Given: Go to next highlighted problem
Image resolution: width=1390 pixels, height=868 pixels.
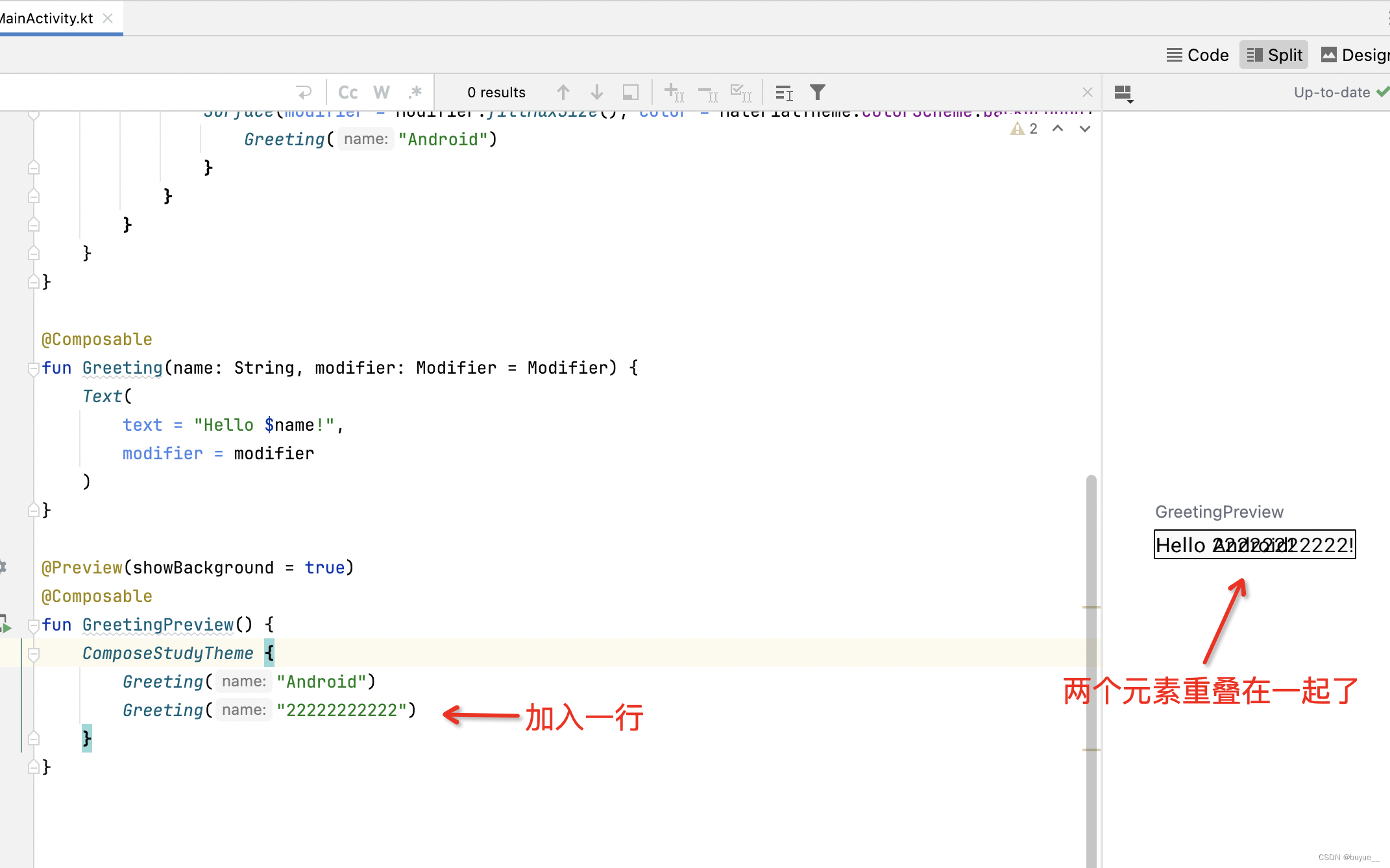Looking at the screenshot, I should (x=1085, y=128).
